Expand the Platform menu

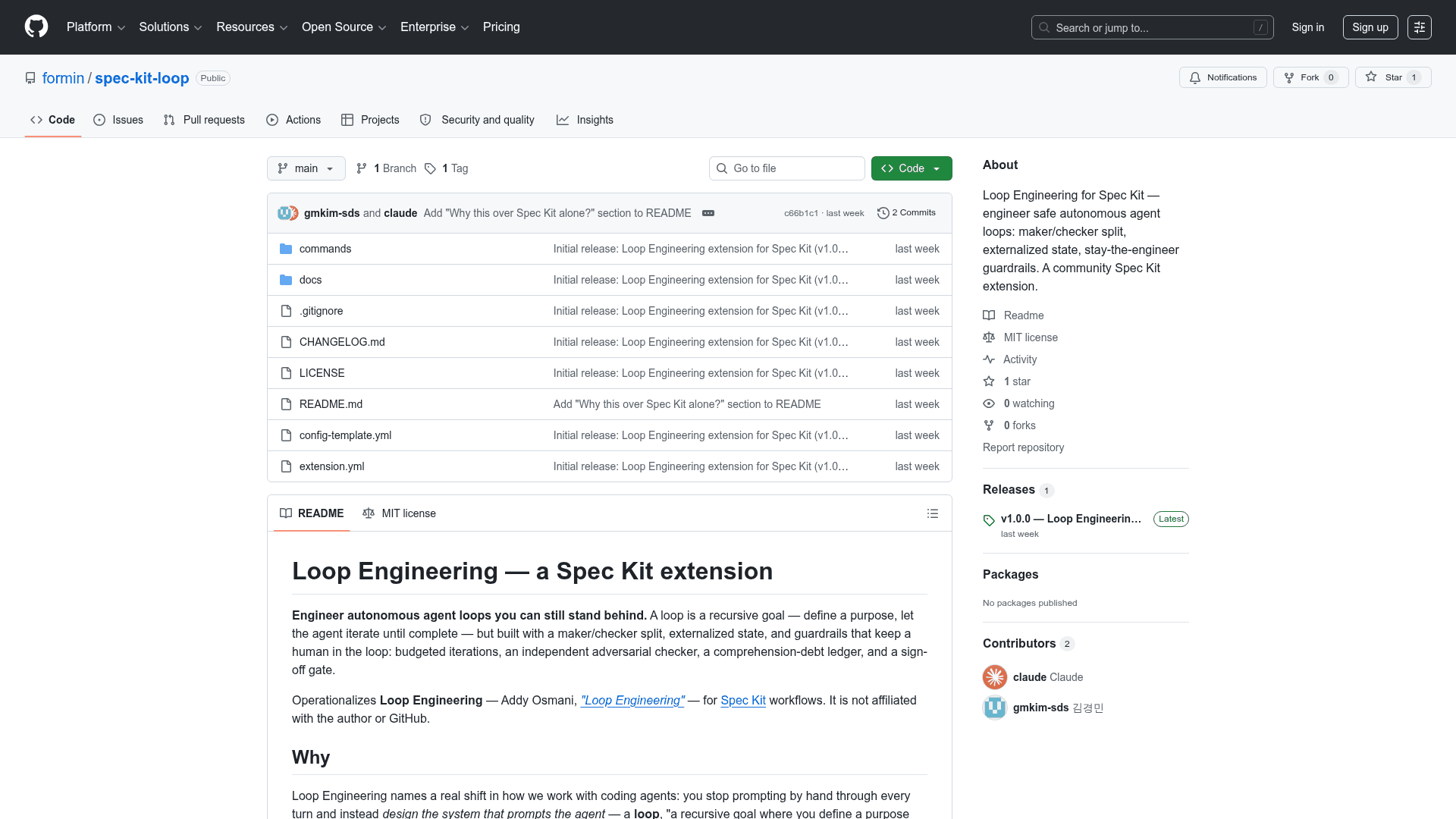(x=96, y=27)
